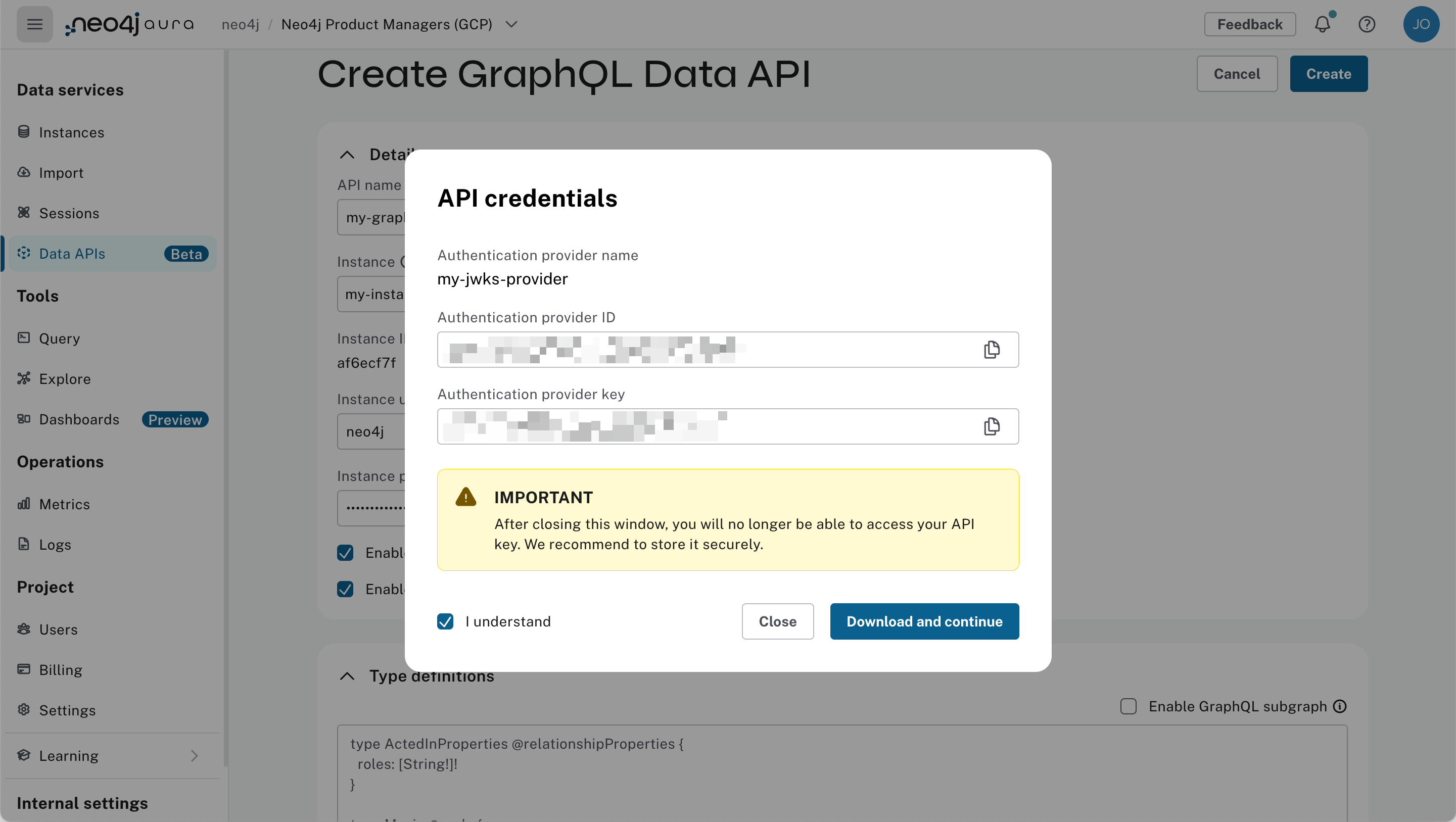Click the GraphQL subgraph info icon
The width and height of the screenshot is (1456, 822).
click(1340, 706)
